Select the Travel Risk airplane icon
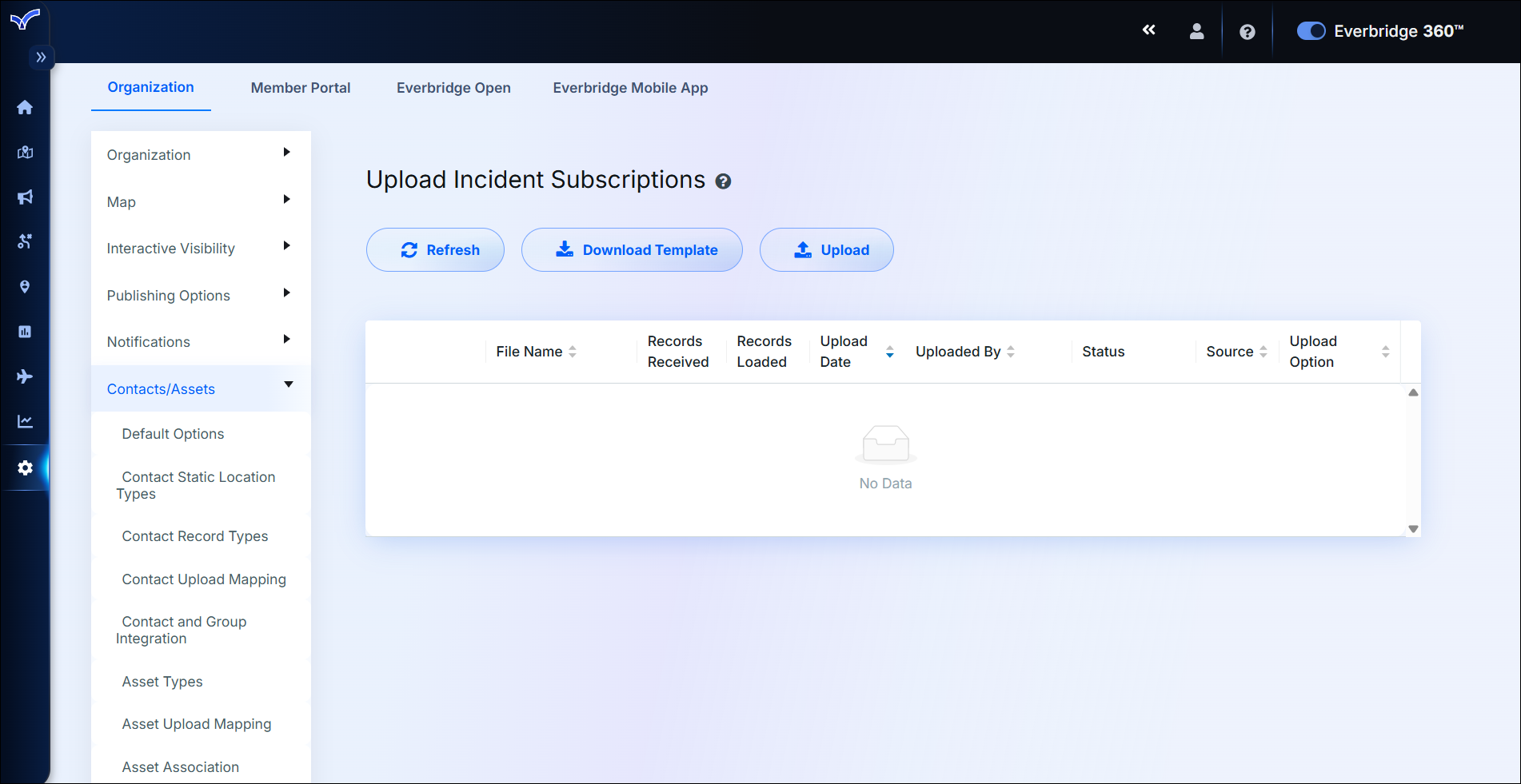 coord(25,376)
